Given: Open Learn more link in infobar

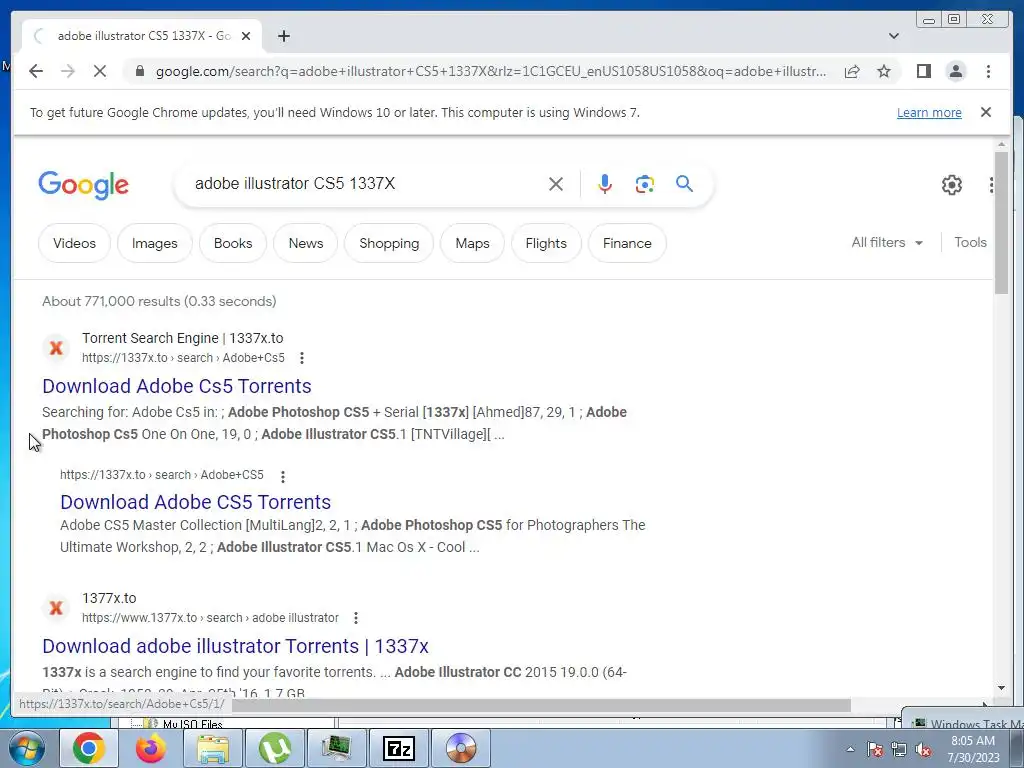Looking at the screenshot, I should [x=929, y=112].
